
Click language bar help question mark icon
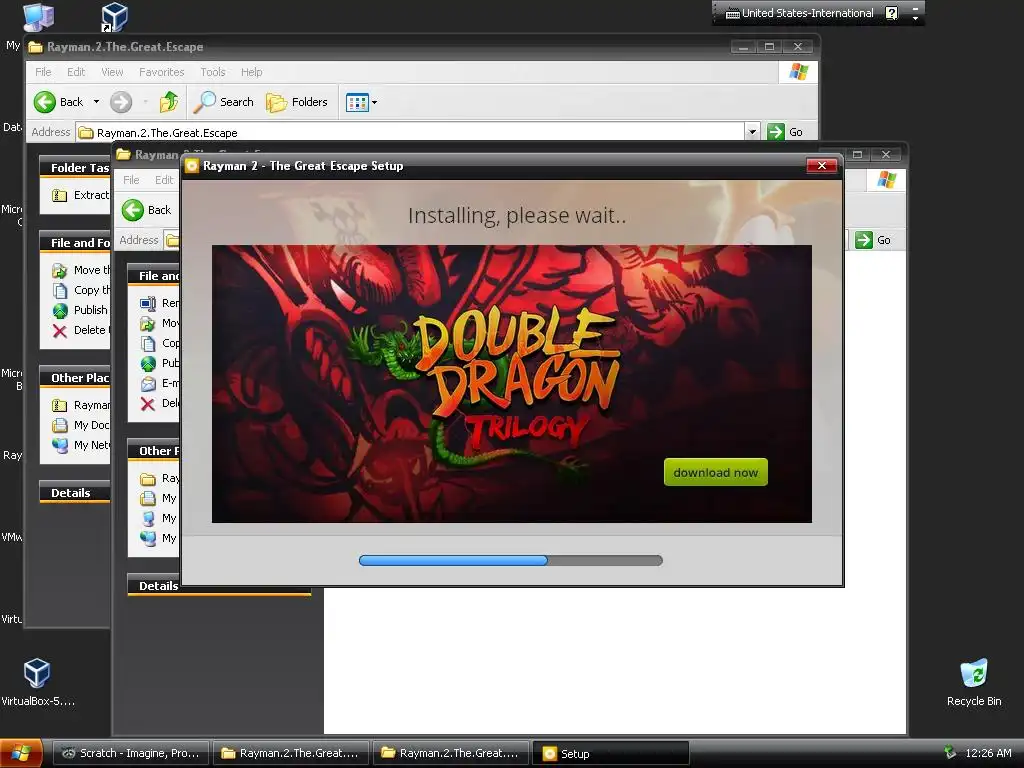892,13
